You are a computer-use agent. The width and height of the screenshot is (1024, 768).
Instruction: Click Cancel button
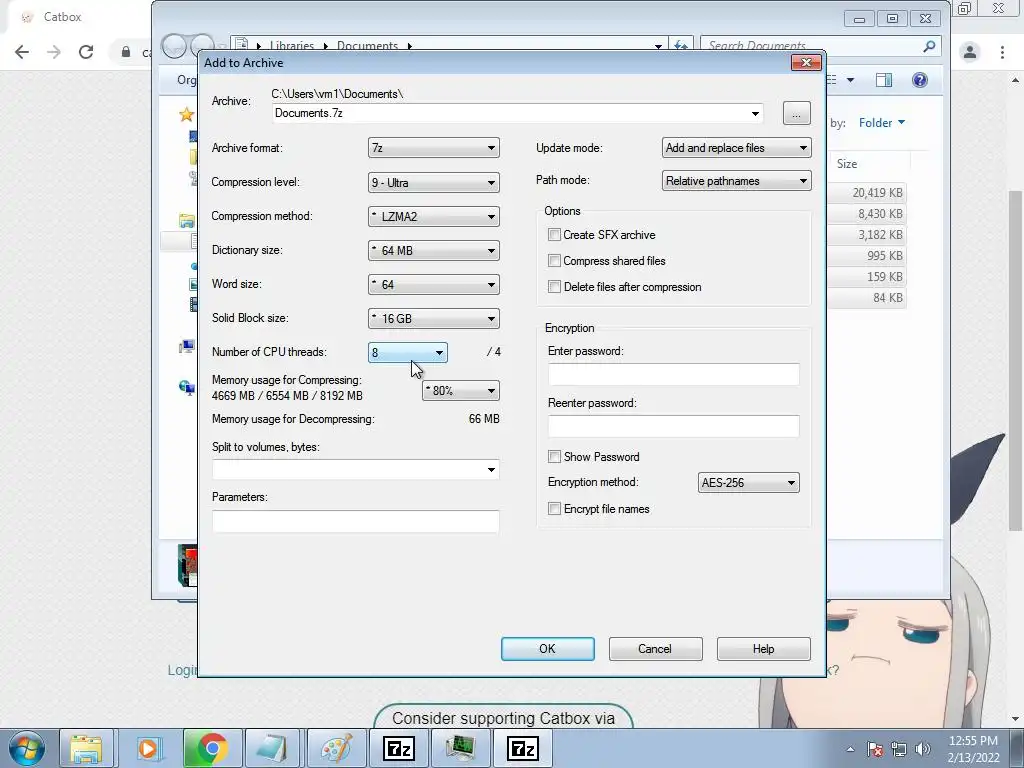pos(655,648)
